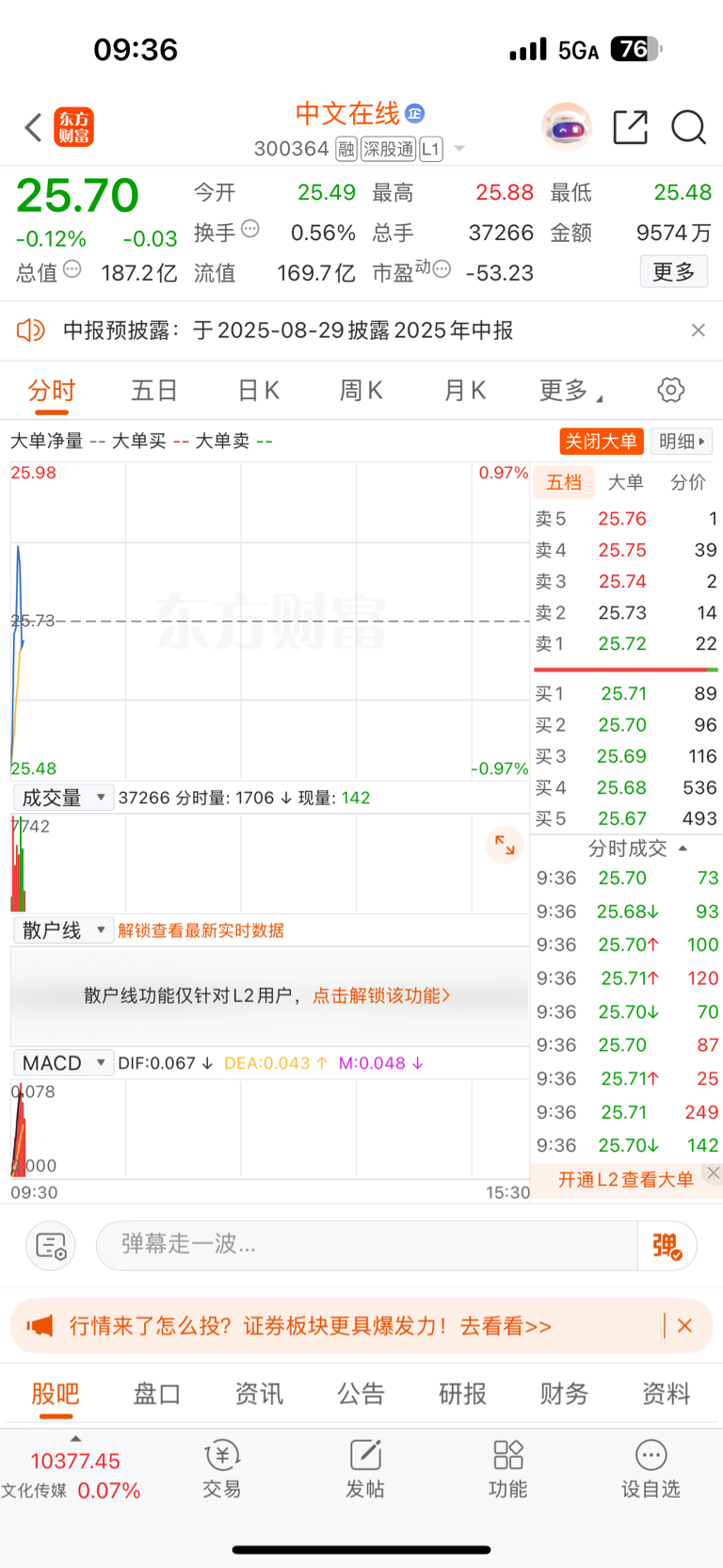Open the 成交量 indicator dropdown
Viewport: 723px width, 1568px height.
tap(64, 798)
